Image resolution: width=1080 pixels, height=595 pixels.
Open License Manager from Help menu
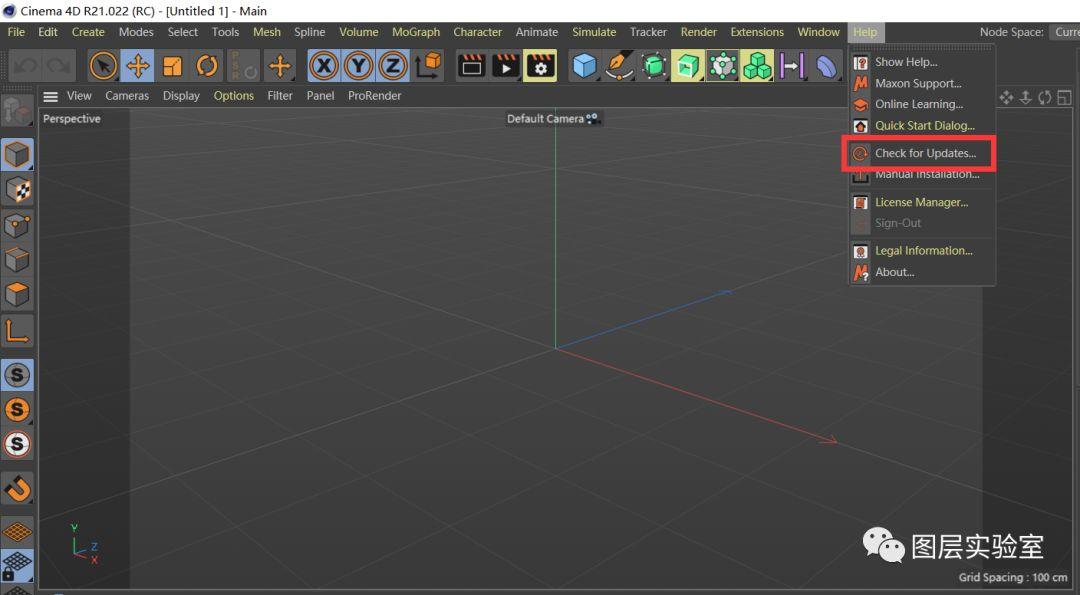pos(921,202)
